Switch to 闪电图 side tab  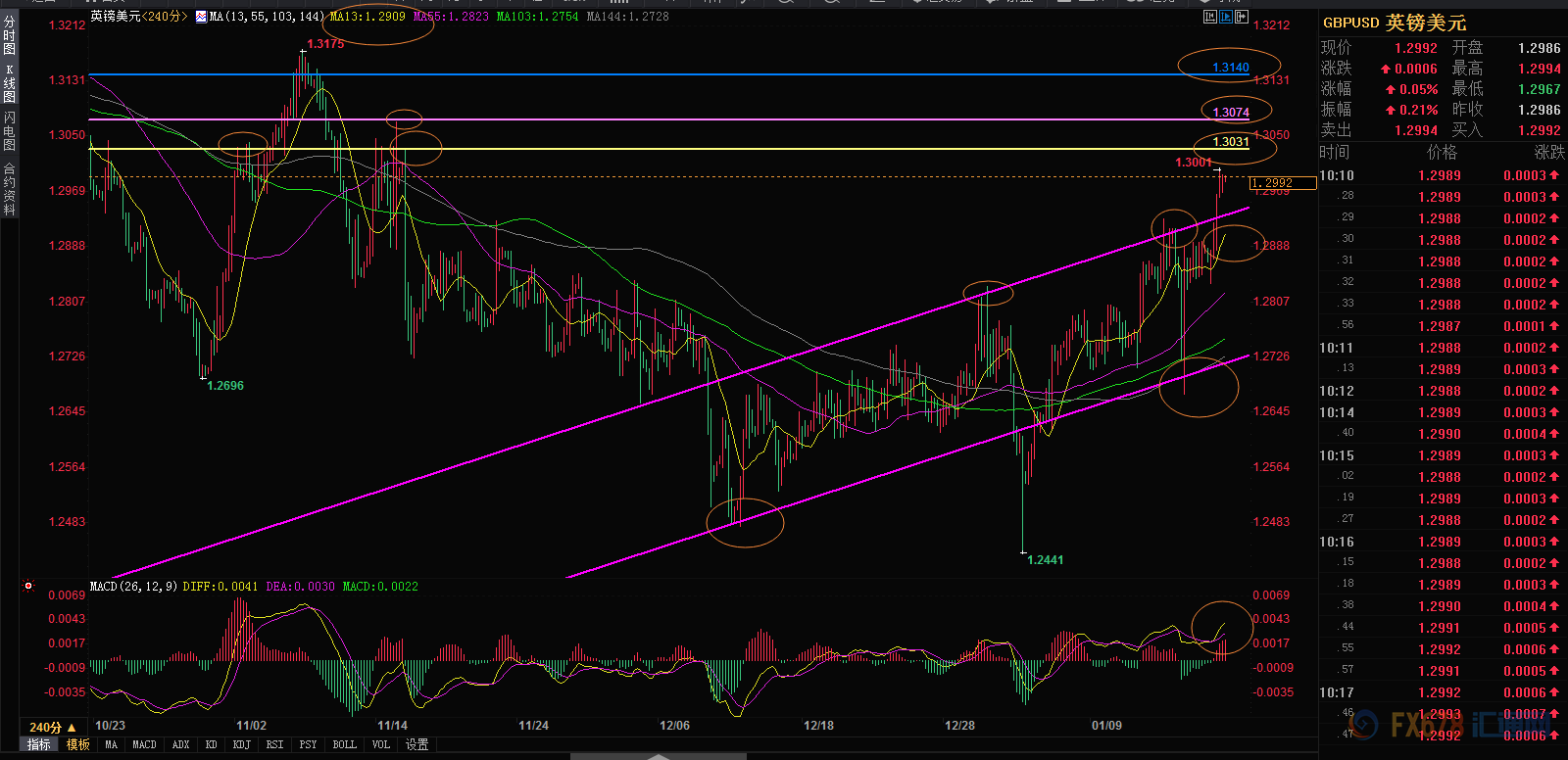point(9,130)
